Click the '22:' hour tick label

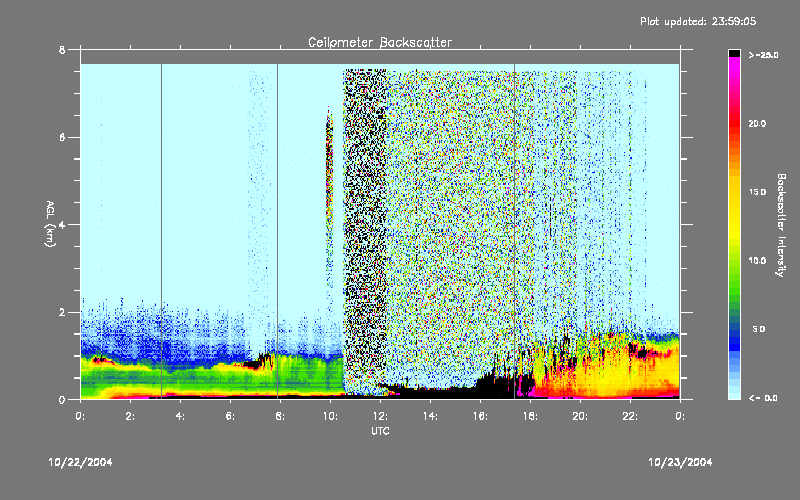[630, 416]
